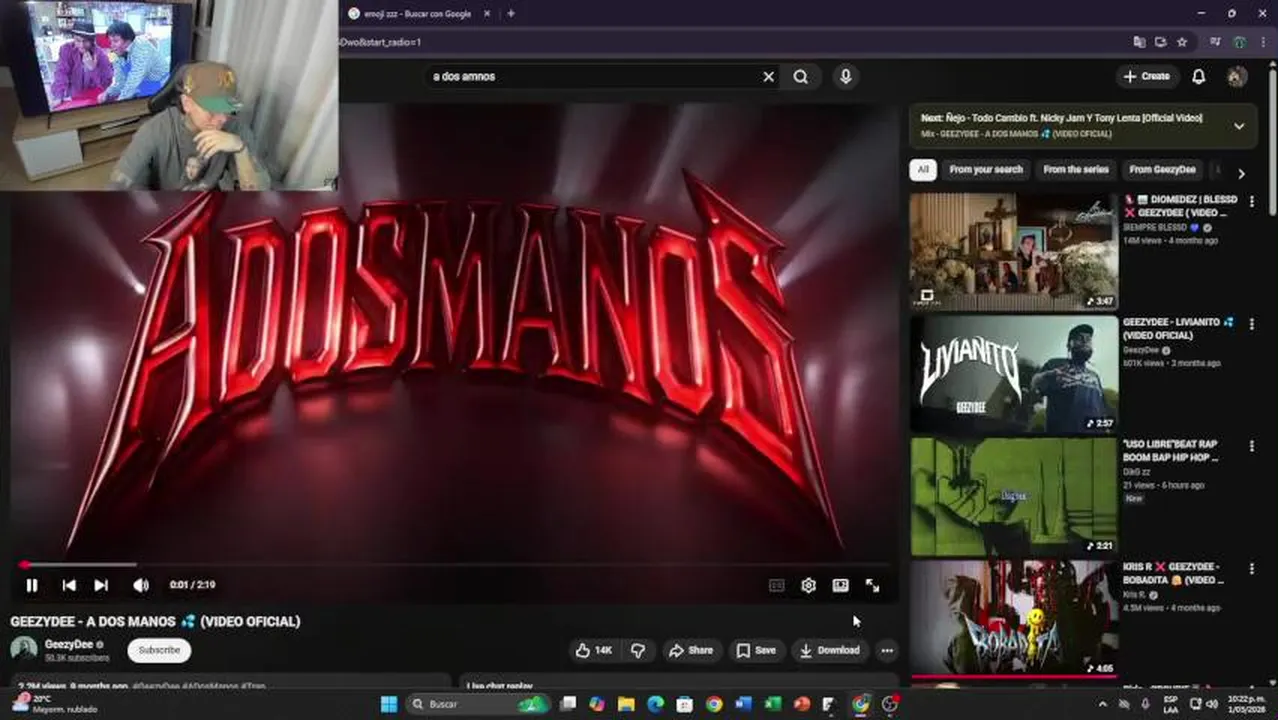The image size is (1278, 720).
Task: Open Word from the taskbar
Action: click(x=743, y=704)
